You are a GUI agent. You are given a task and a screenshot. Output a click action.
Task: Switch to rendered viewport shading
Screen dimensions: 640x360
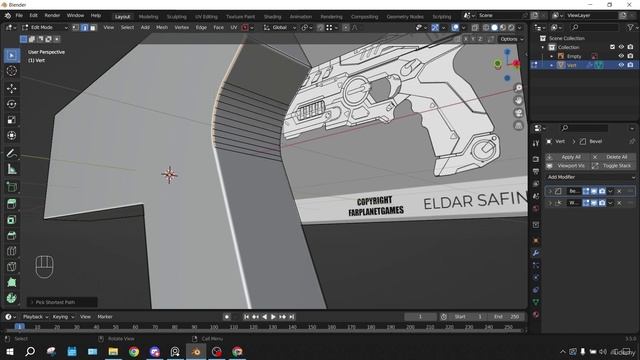[511, 27]
